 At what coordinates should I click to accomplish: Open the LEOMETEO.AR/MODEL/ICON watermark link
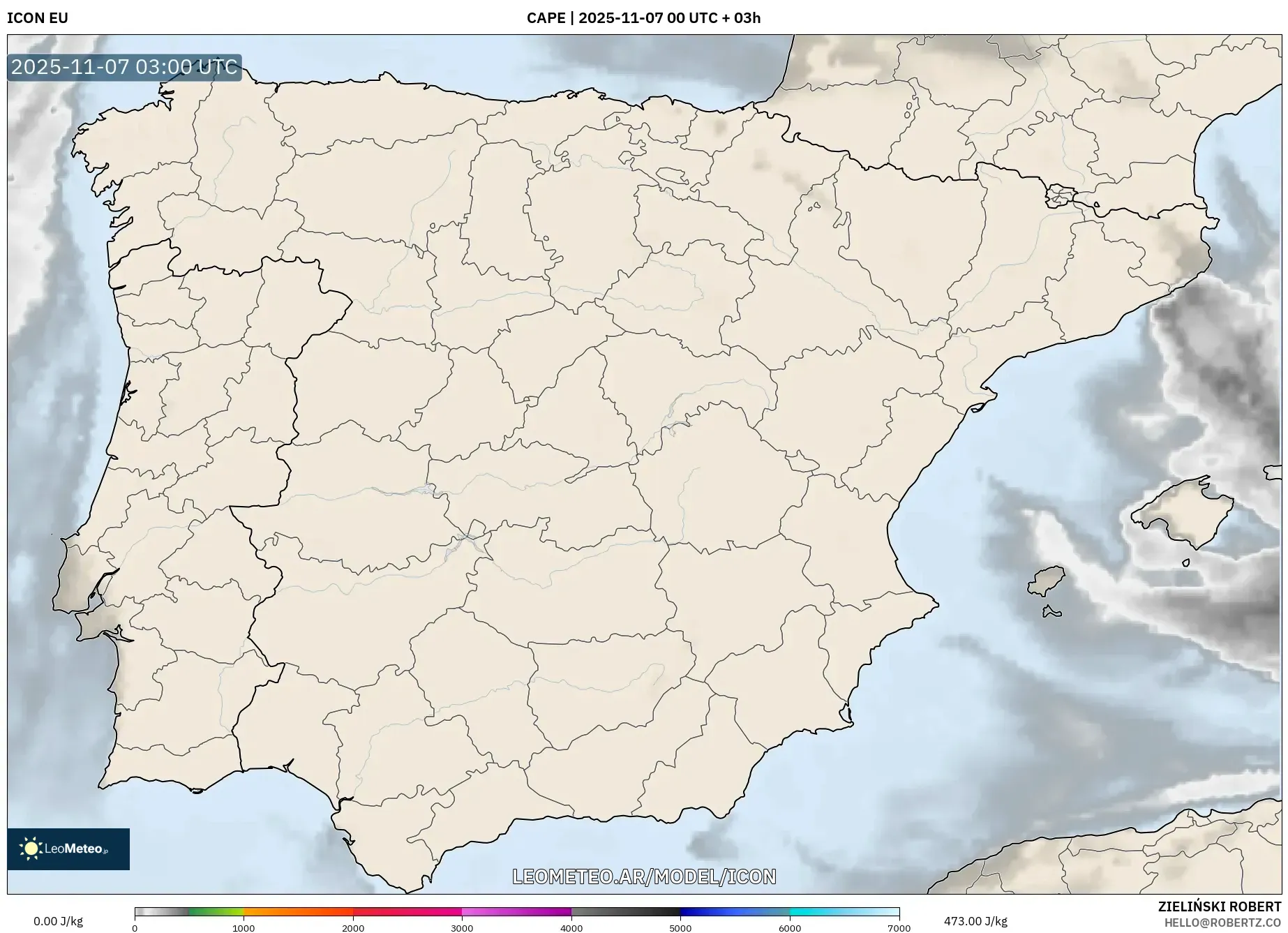[x=644, y=876]
